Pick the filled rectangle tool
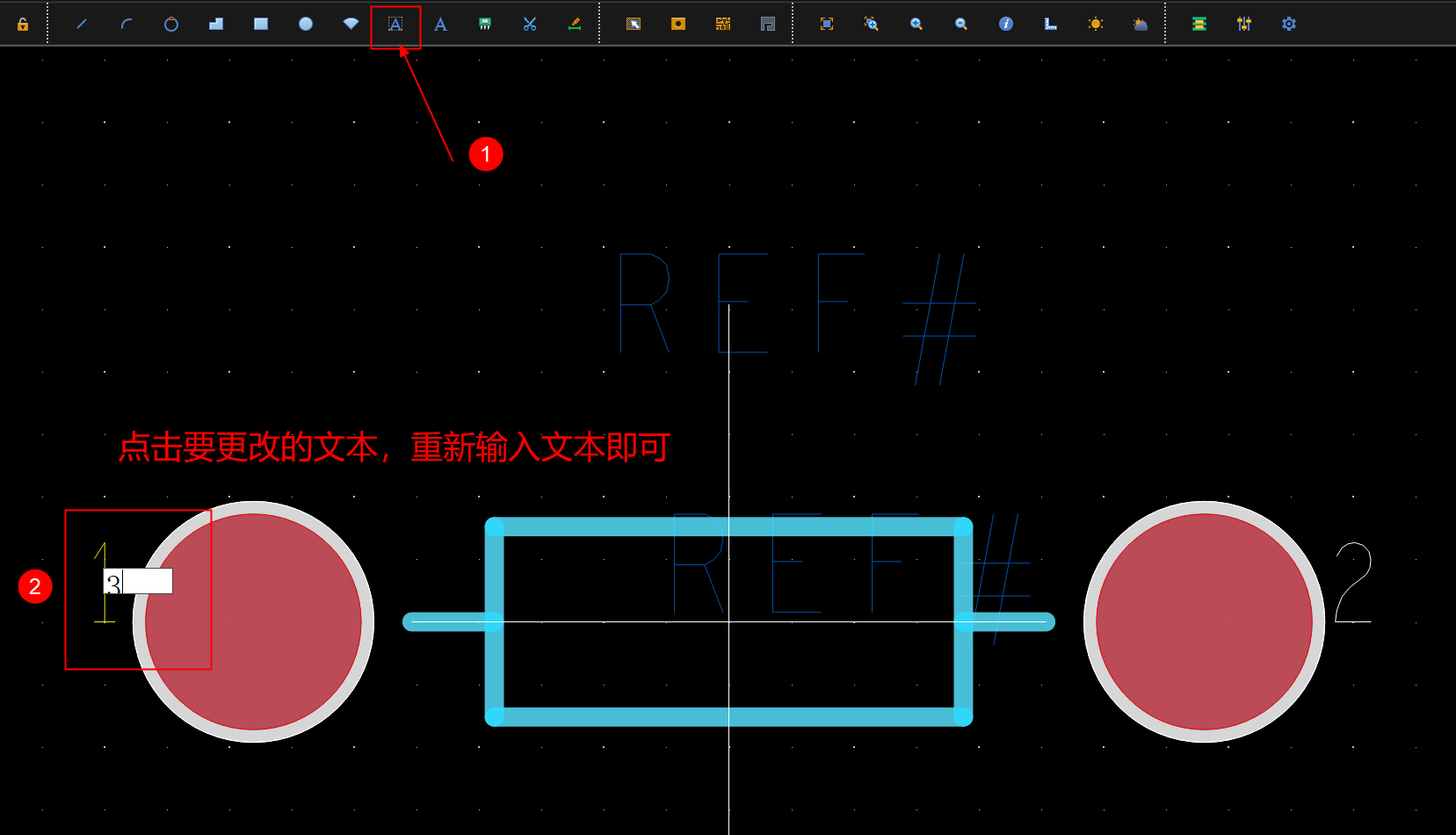Screen dimensions: 1456x835 (x=261, y=25)
